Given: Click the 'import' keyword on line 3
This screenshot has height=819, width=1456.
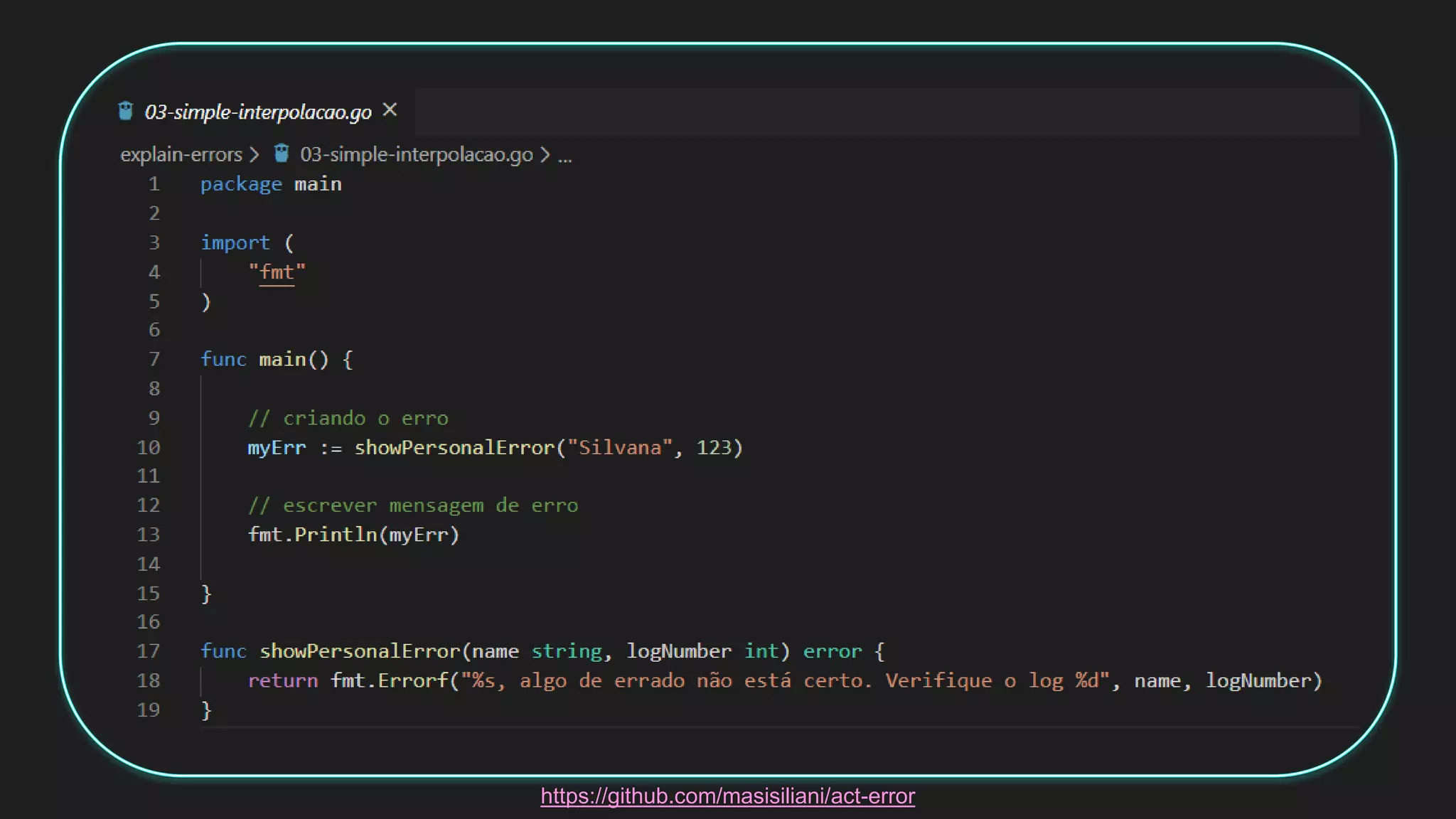Looking at the screenshot, I should 235,243.
